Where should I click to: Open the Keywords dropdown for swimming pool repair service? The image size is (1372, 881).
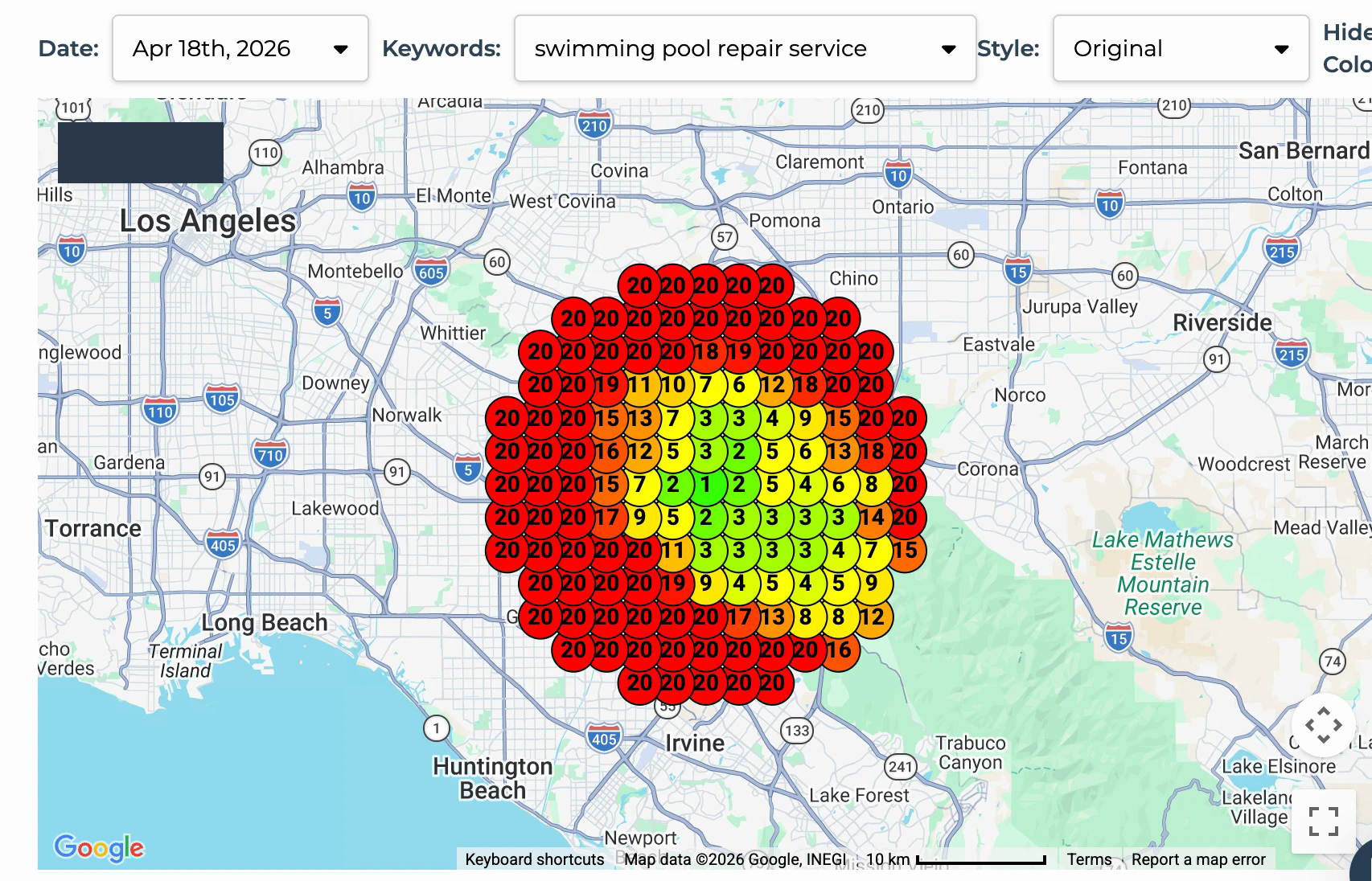pyautogui.click(x=745, y=48)
